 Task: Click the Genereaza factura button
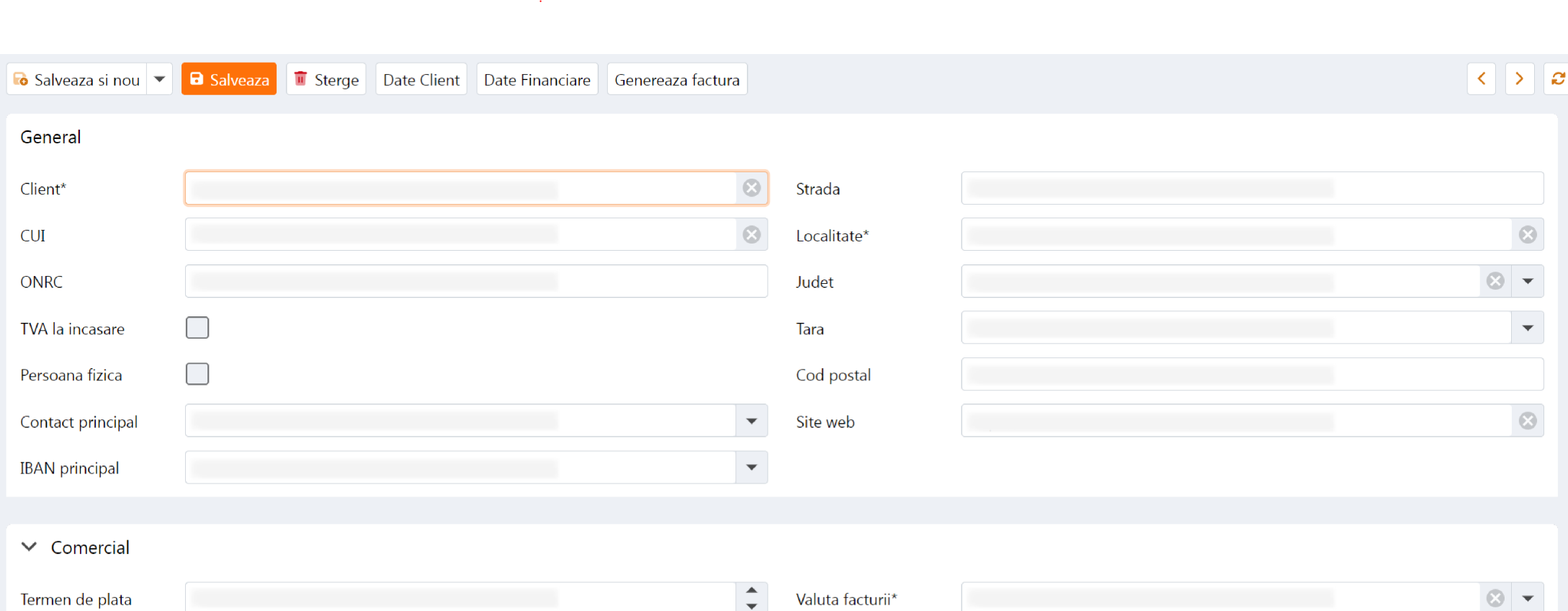pos(676,79)
